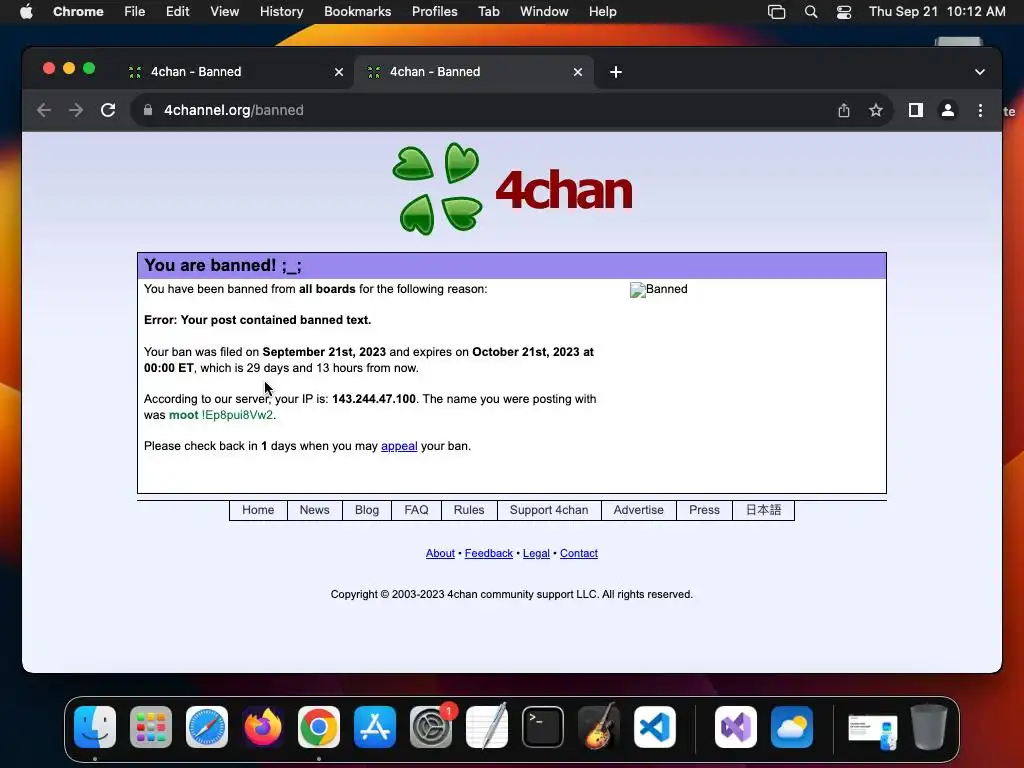Screen dimensions: 1024x768
Task: Open Launchpad from the Dock
Action: [x=151, y=727]
